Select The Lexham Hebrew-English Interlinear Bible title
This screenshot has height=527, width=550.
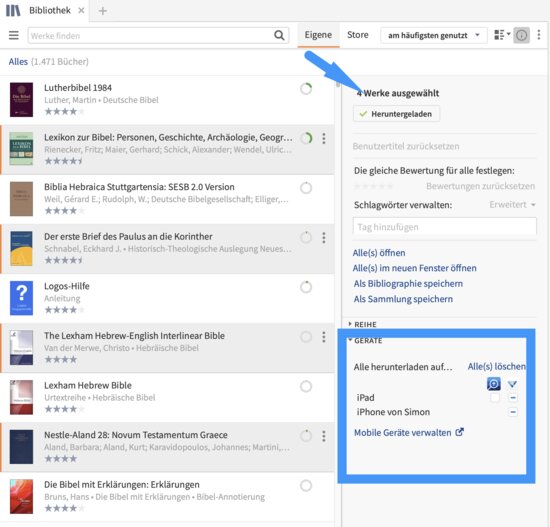[134, 335]
